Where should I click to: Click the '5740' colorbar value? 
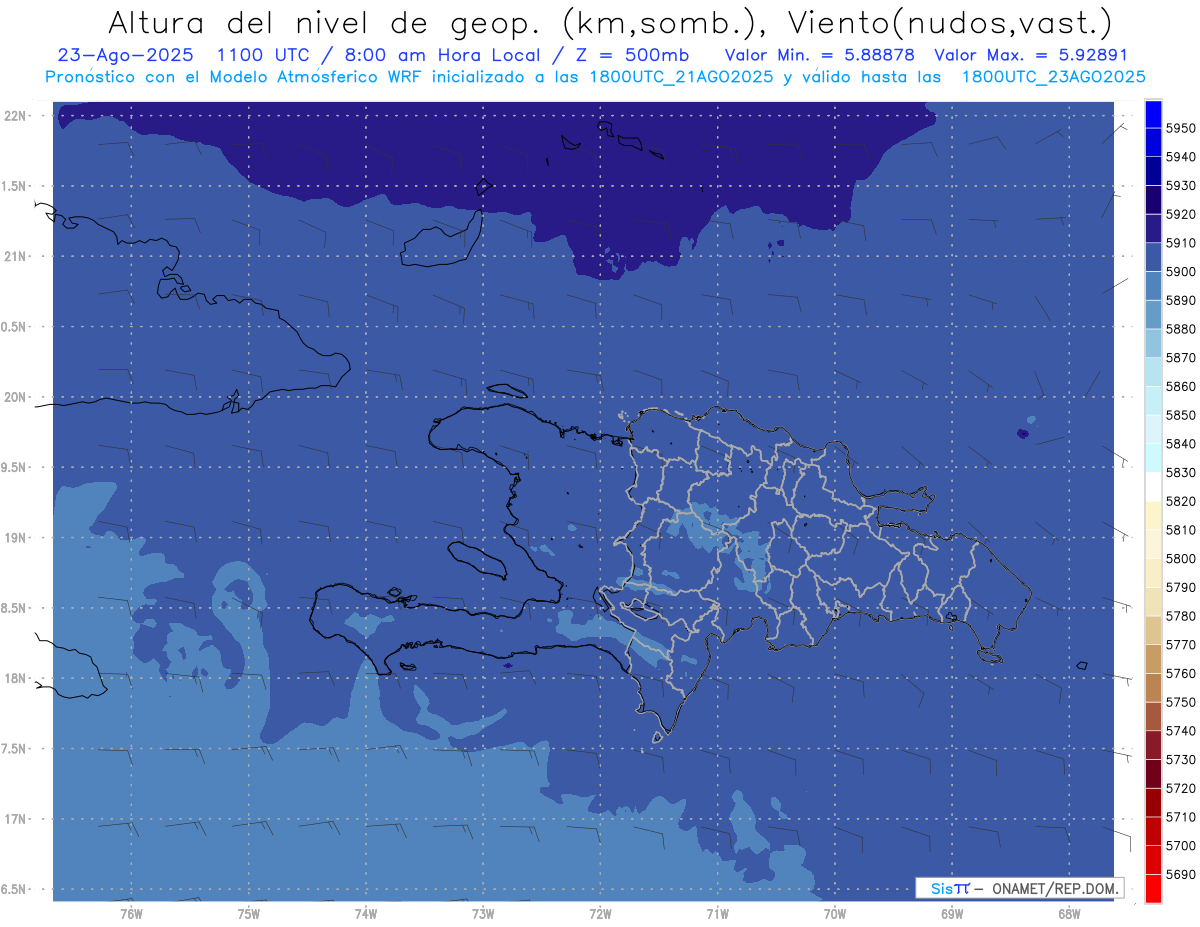1181,731
